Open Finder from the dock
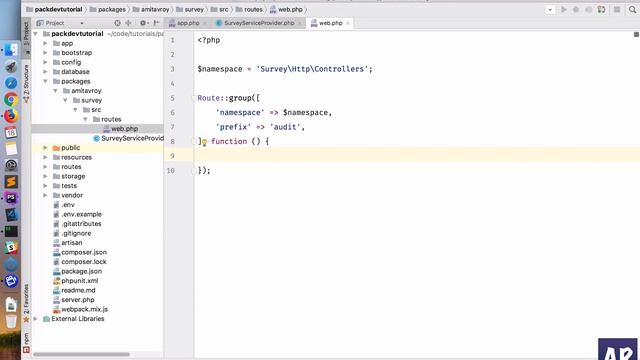 (x=11, y=50)
